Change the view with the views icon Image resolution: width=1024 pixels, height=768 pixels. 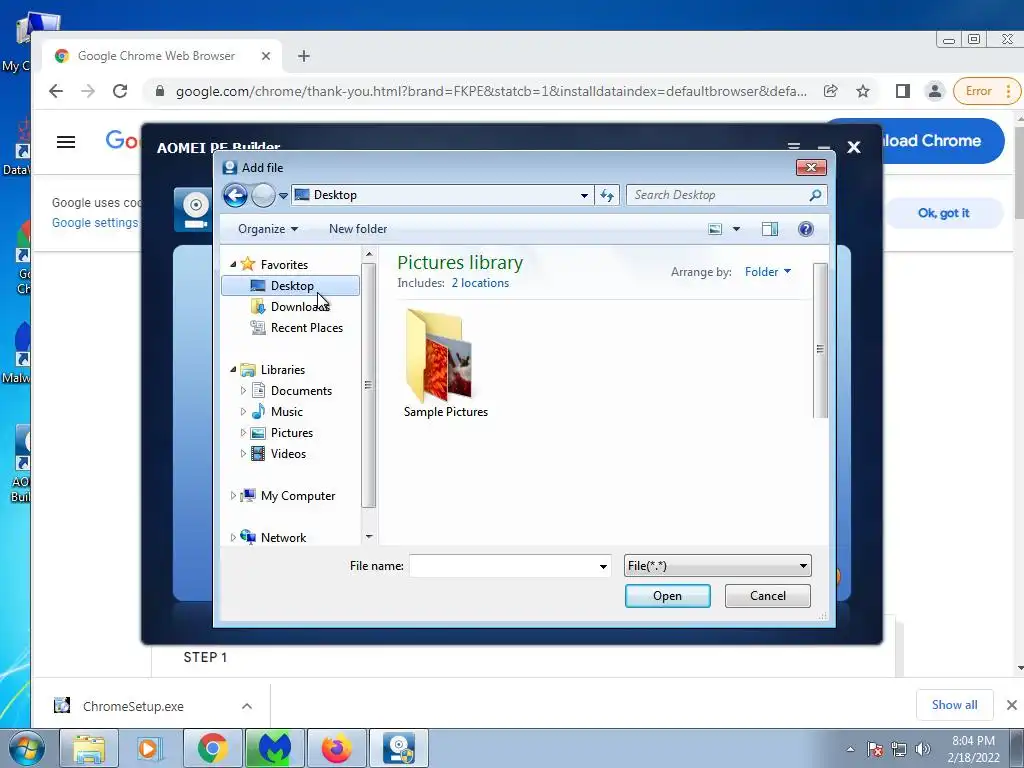715,229
